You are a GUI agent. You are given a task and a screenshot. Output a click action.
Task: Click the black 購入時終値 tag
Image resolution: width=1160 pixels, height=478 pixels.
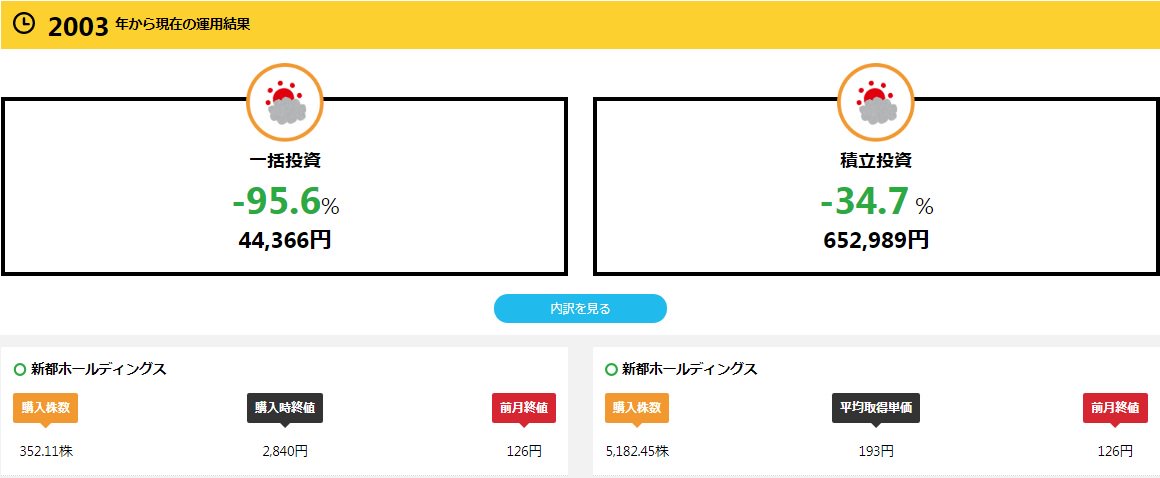click(x=285, y=409)
